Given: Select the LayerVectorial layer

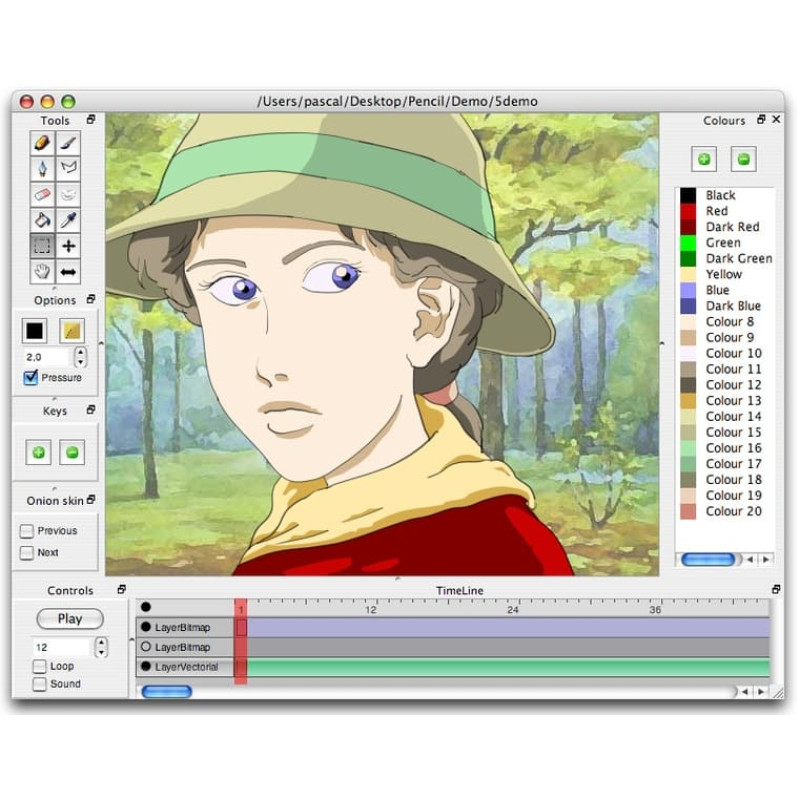Looking at the screenshot, I should [x=186, y=667].
